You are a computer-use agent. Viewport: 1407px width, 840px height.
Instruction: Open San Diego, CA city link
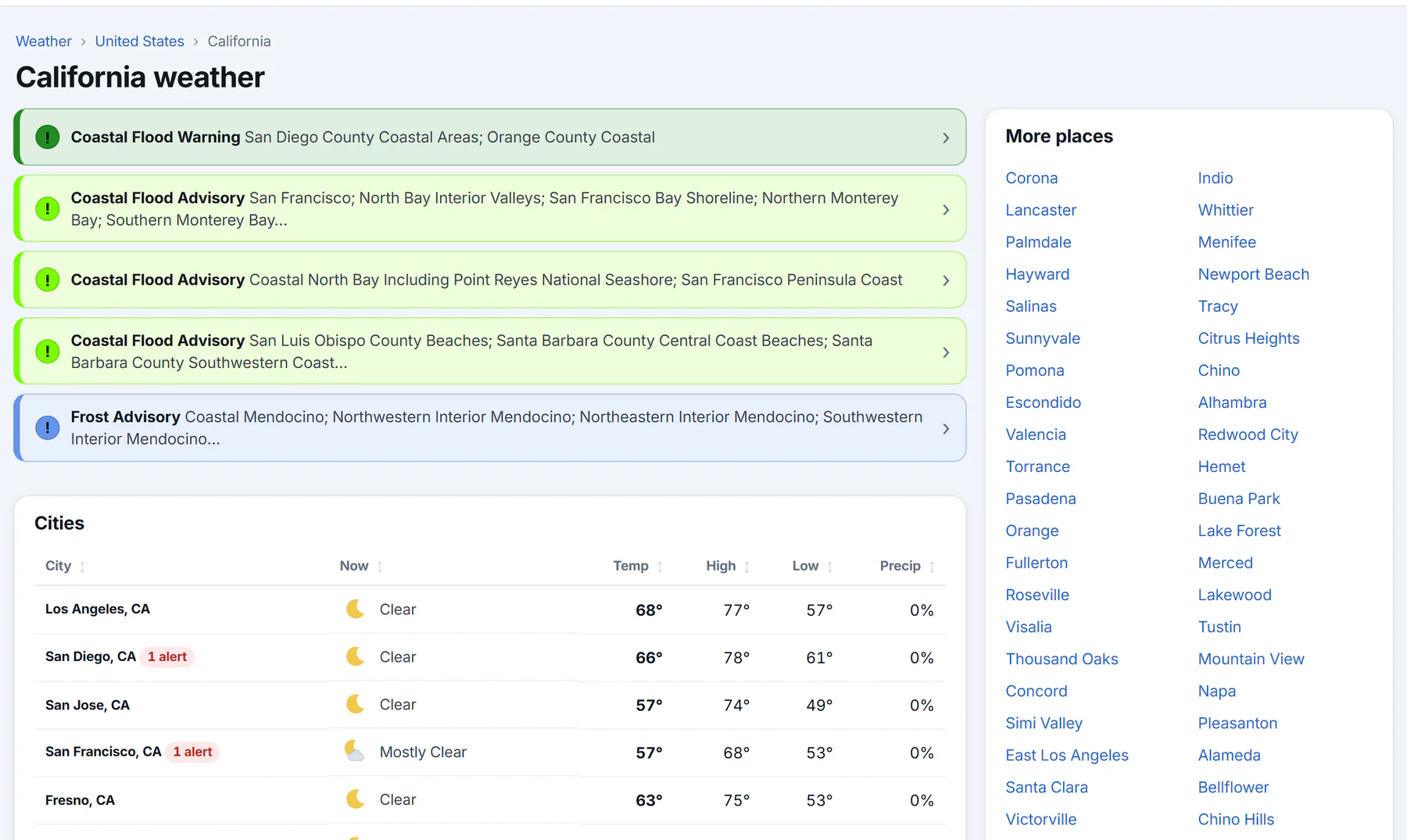pyautogui.click(x=91, y=656)
